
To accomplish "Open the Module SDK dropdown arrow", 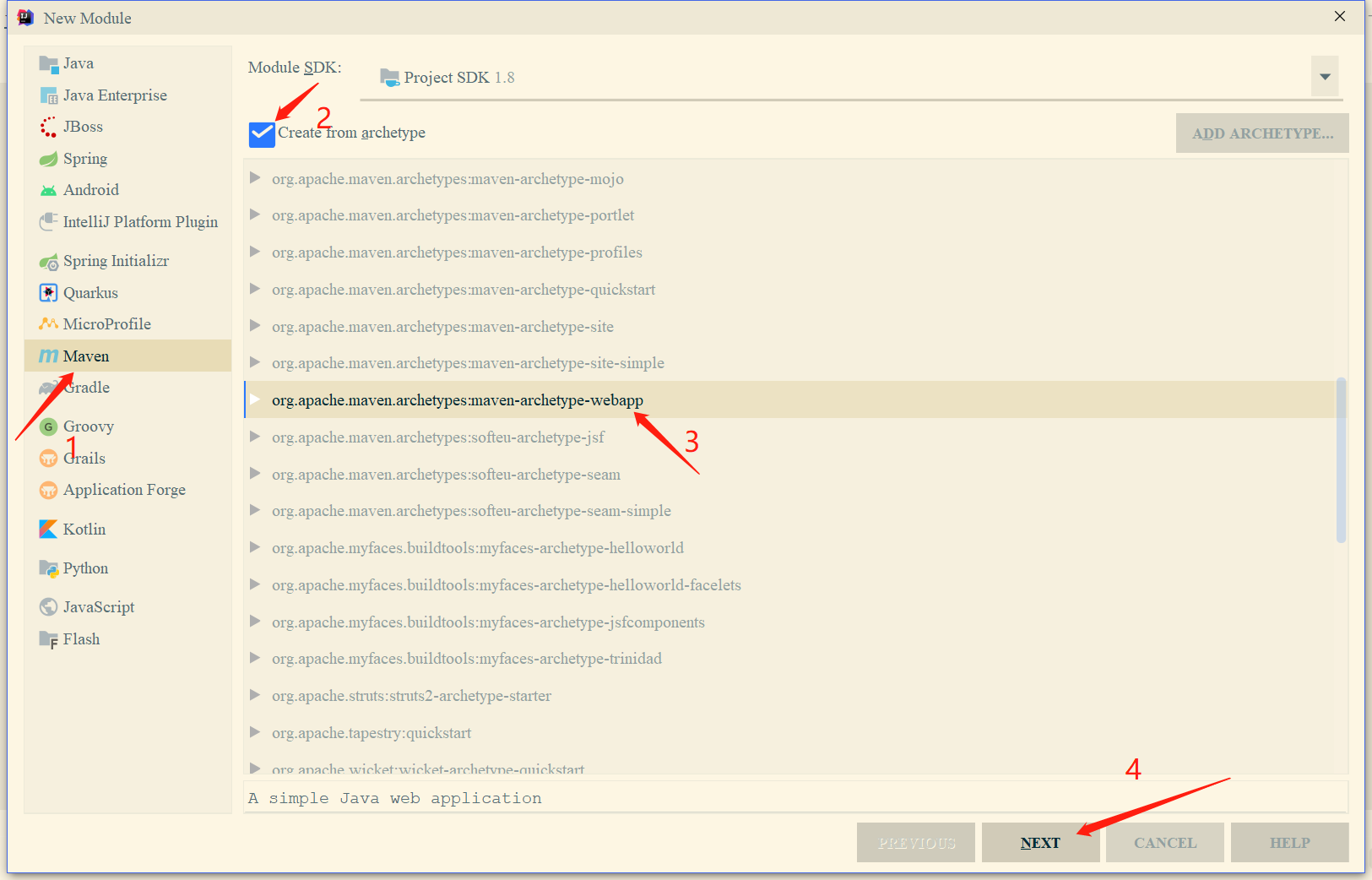I will pyautogui.click(x=1325, y=77).
